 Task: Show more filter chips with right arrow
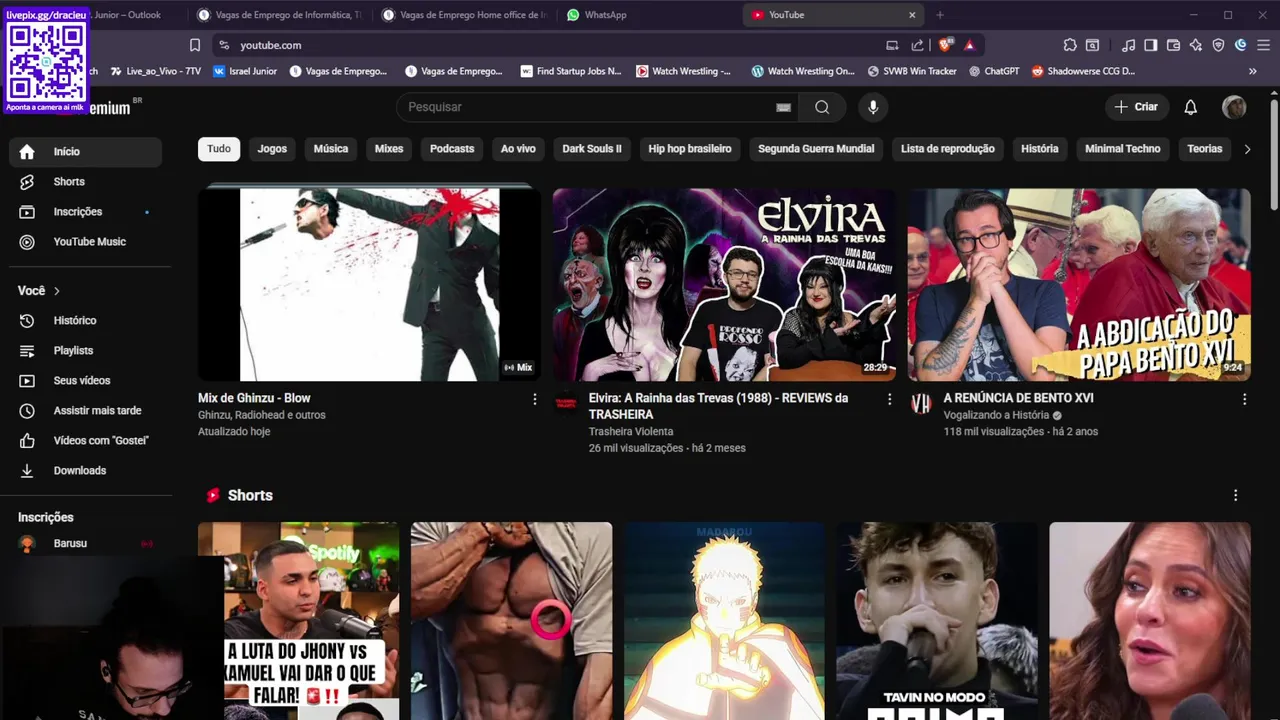[x=1247, y=149]
